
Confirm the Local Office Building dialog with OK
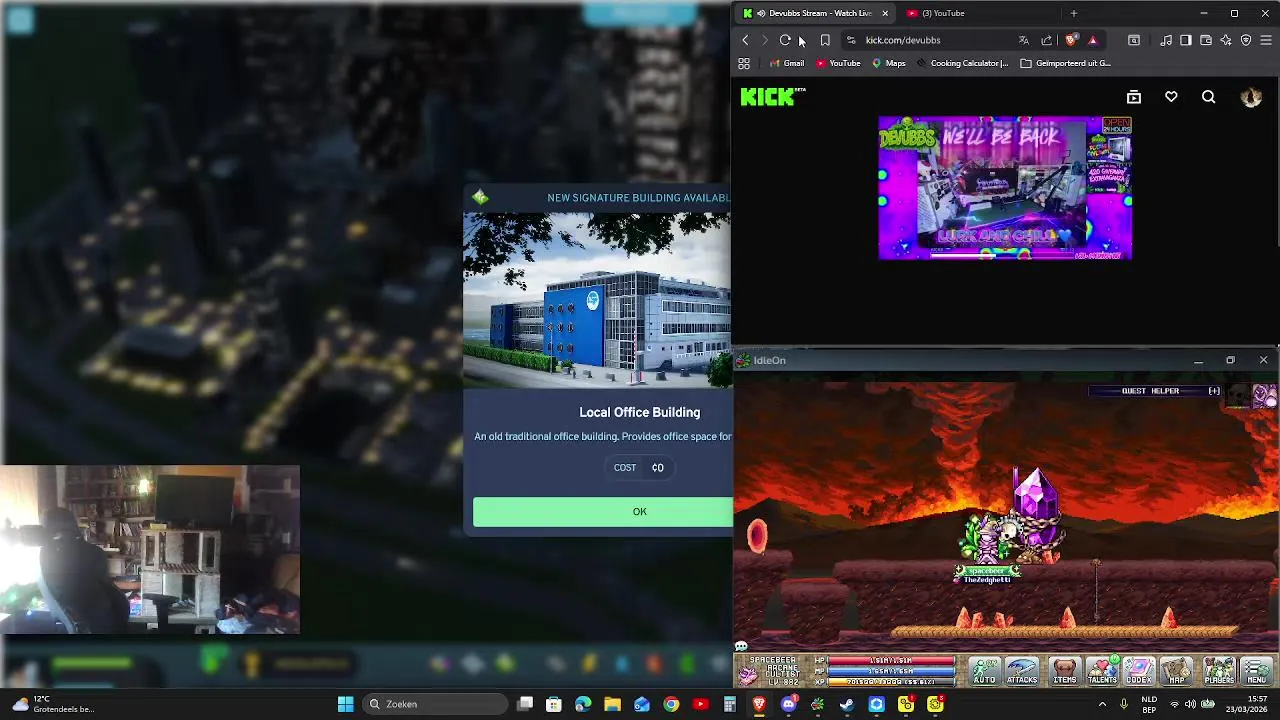[x=603, y=511]
